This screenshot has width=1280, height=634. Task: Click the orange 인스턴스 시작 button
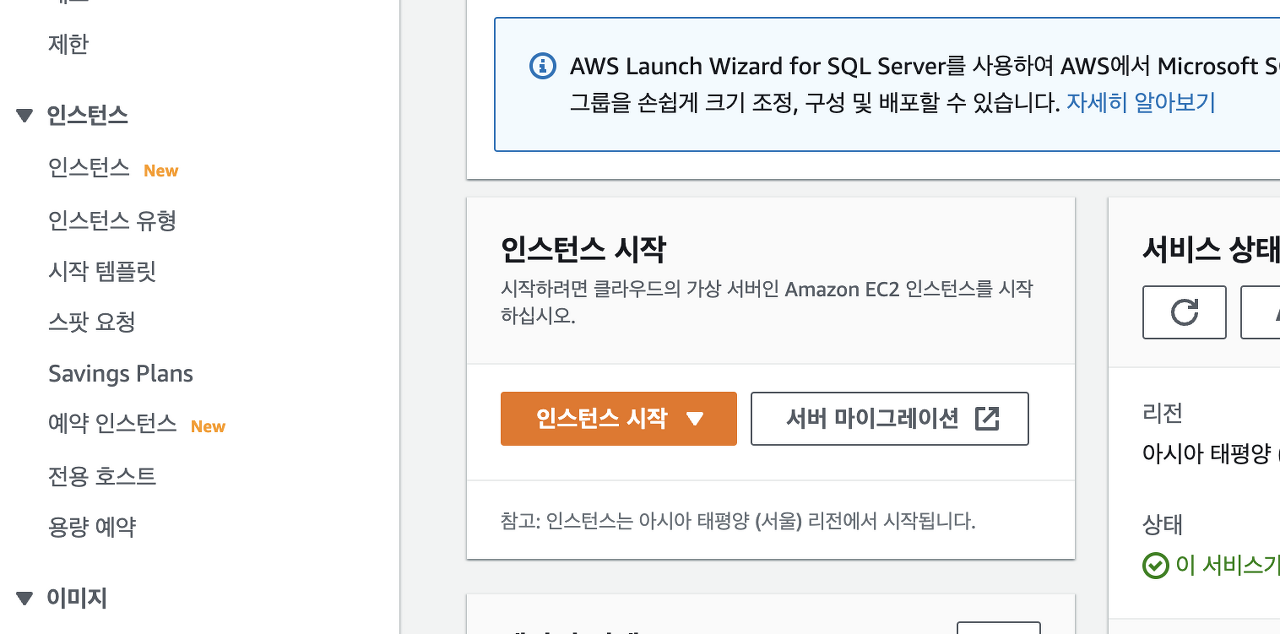pos(619,418)
